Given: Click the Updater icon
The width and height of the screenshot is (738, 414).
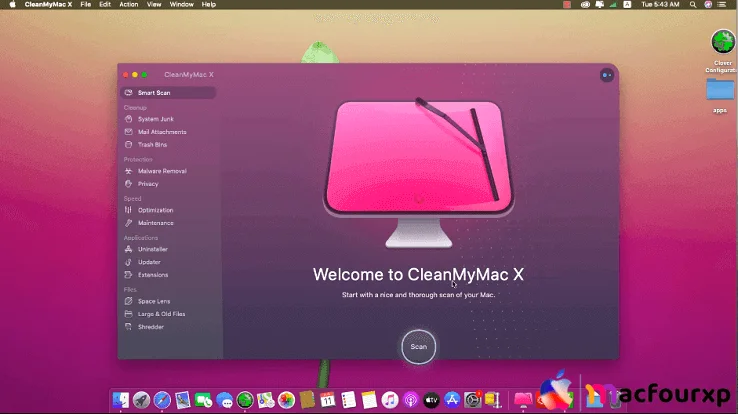Looking at the screenshot, I should pos(128,262).
